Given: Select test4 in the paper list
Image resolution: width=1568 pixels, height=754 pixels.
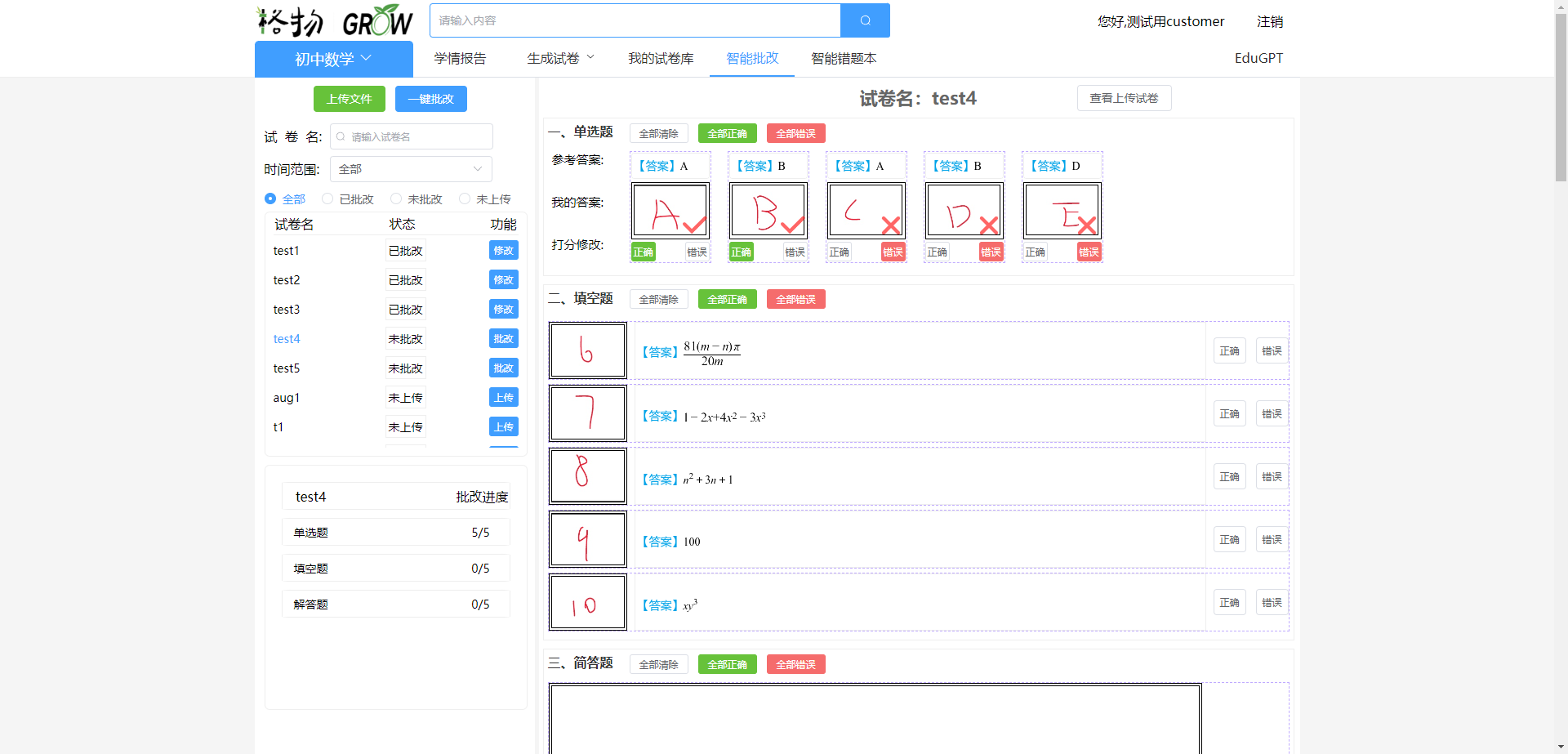Looking at the screenshot, I should 287,339.
